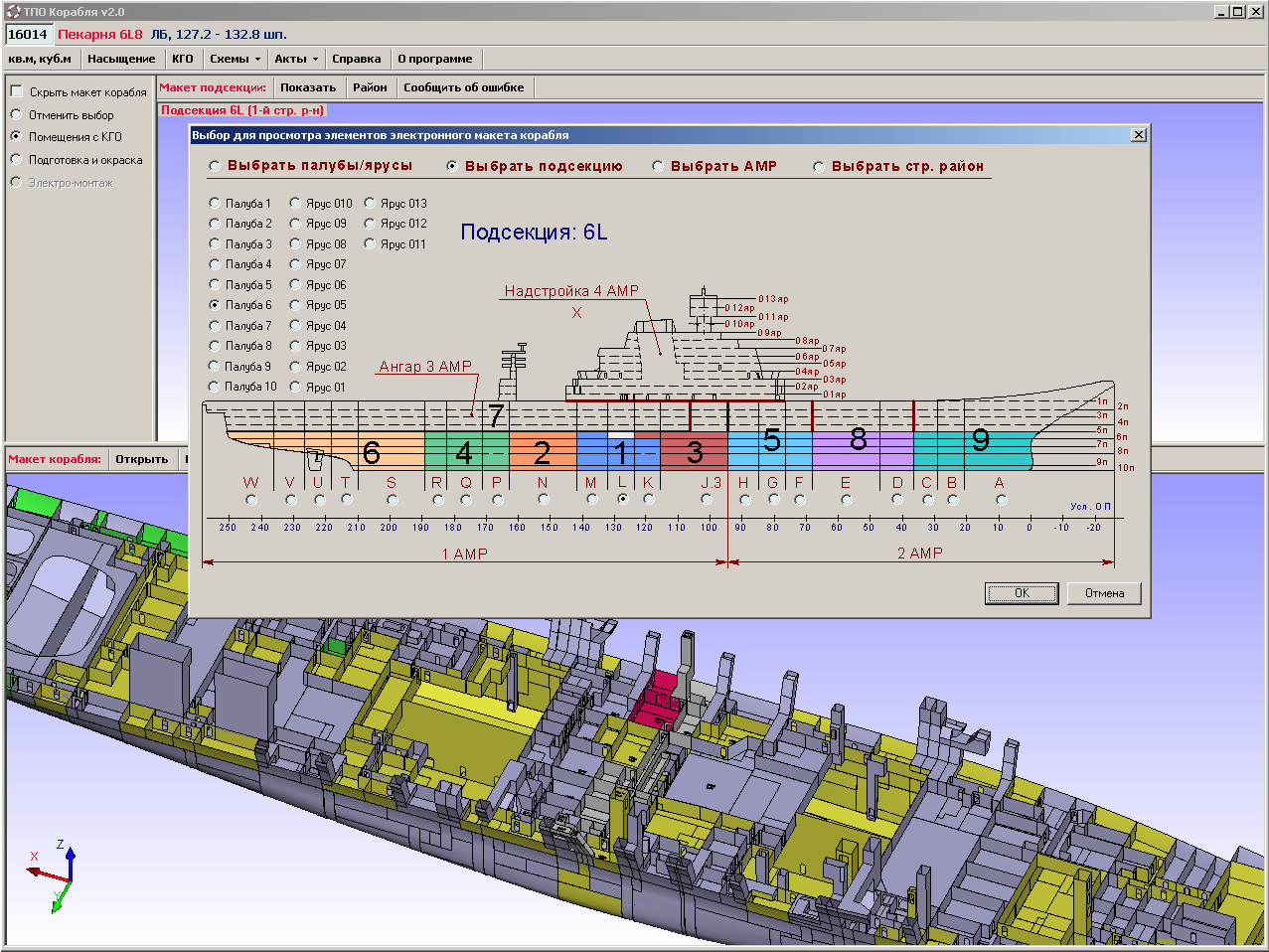Select the Ярус 011 radio button

click(370, 243)
